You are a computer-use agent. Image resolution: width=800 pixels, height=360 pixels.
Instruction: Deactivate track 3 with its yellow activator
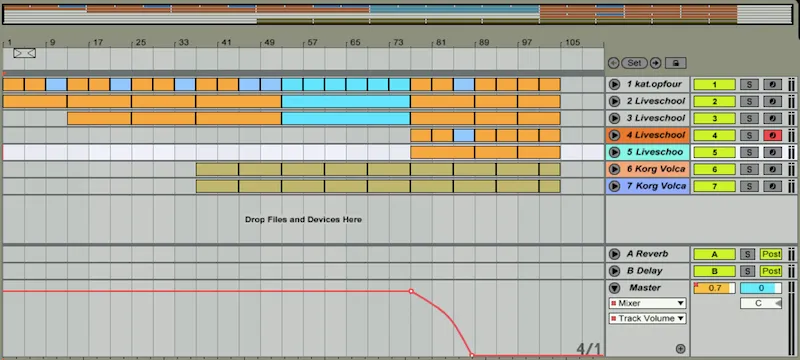(714, 118)
